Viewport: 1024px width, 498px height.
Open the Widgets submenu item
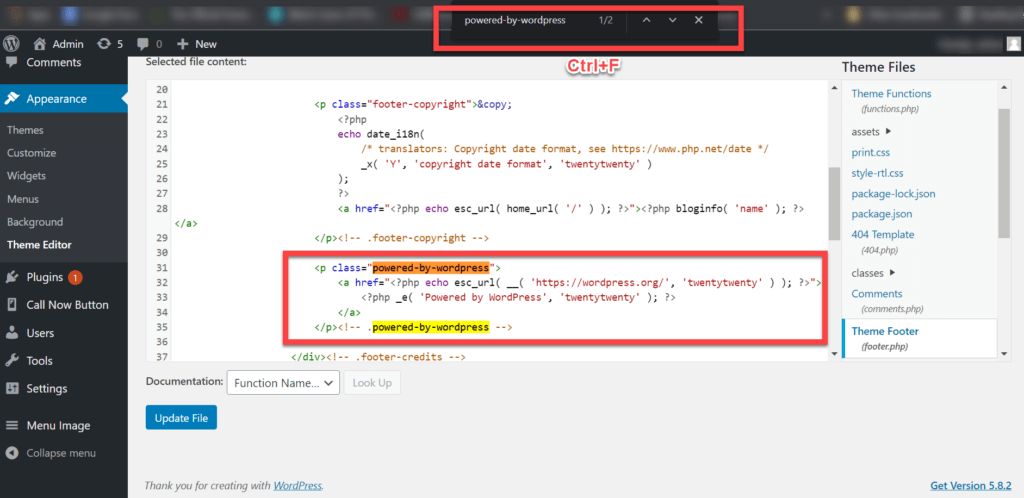(25, 176)
